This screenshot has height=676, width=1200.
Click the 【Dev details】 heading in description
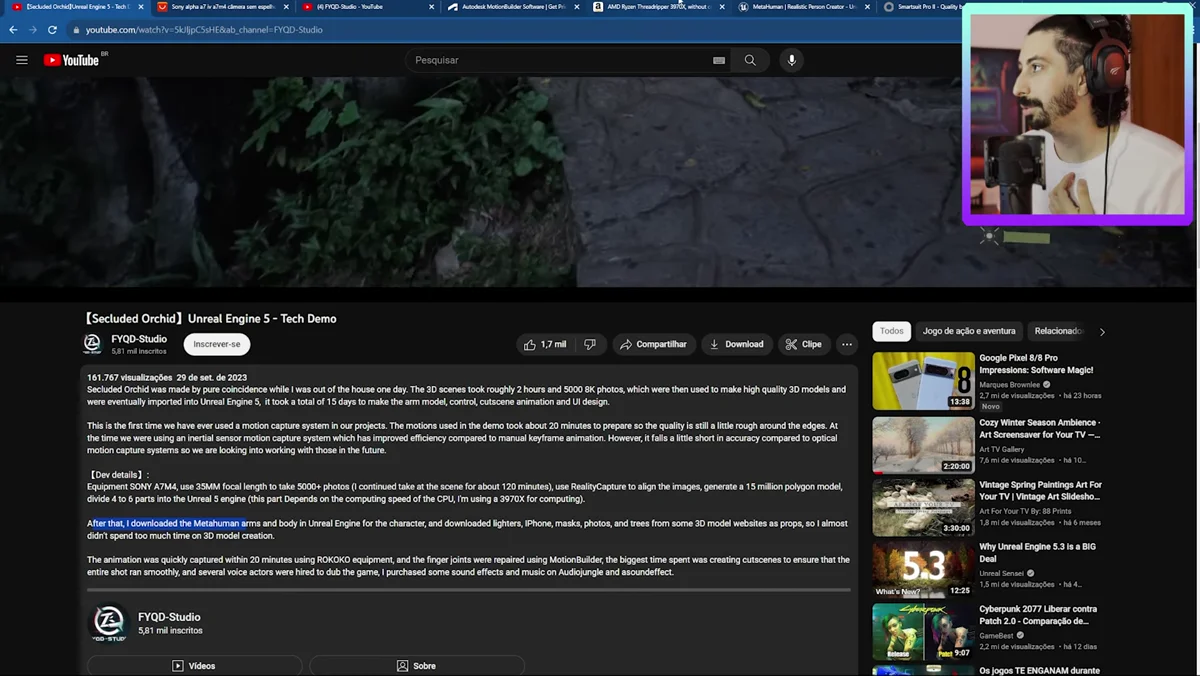point(118,474)
